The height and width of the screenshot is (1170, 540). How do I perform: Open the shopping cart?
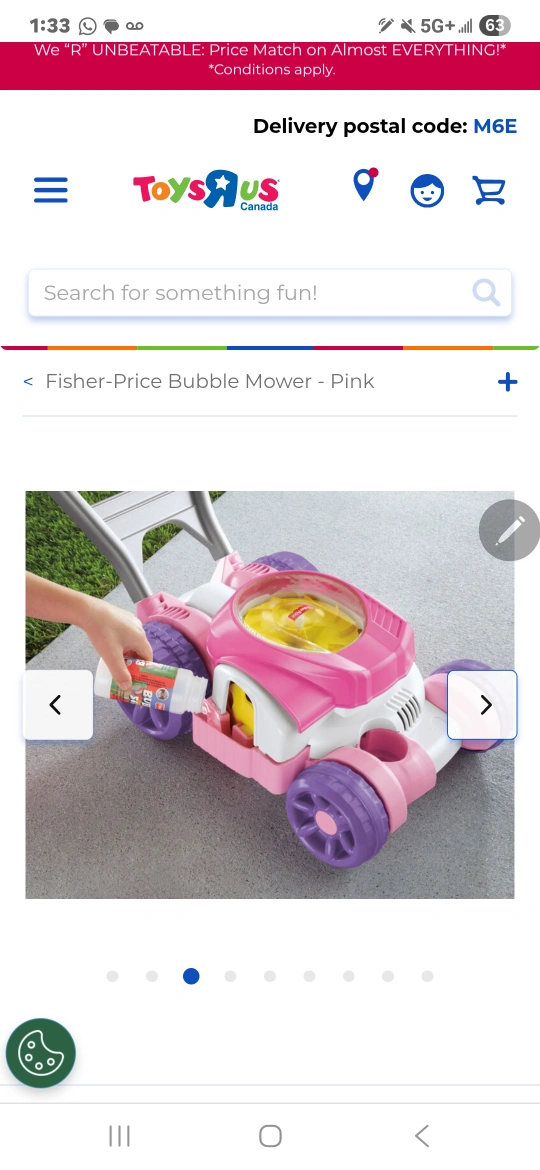point(489,190)
